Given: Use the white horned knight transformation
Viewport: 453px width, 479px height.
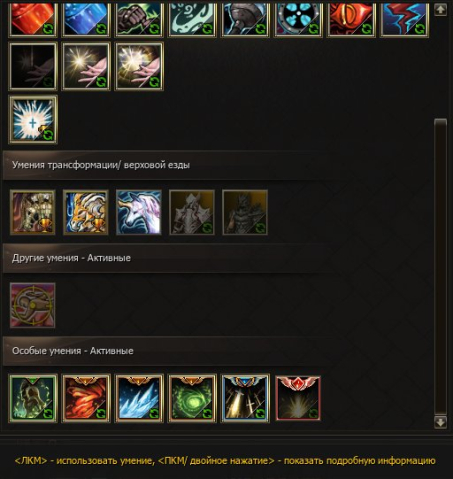Looking at the screenshot, I should pyautogui.click(x=192, y=213).
